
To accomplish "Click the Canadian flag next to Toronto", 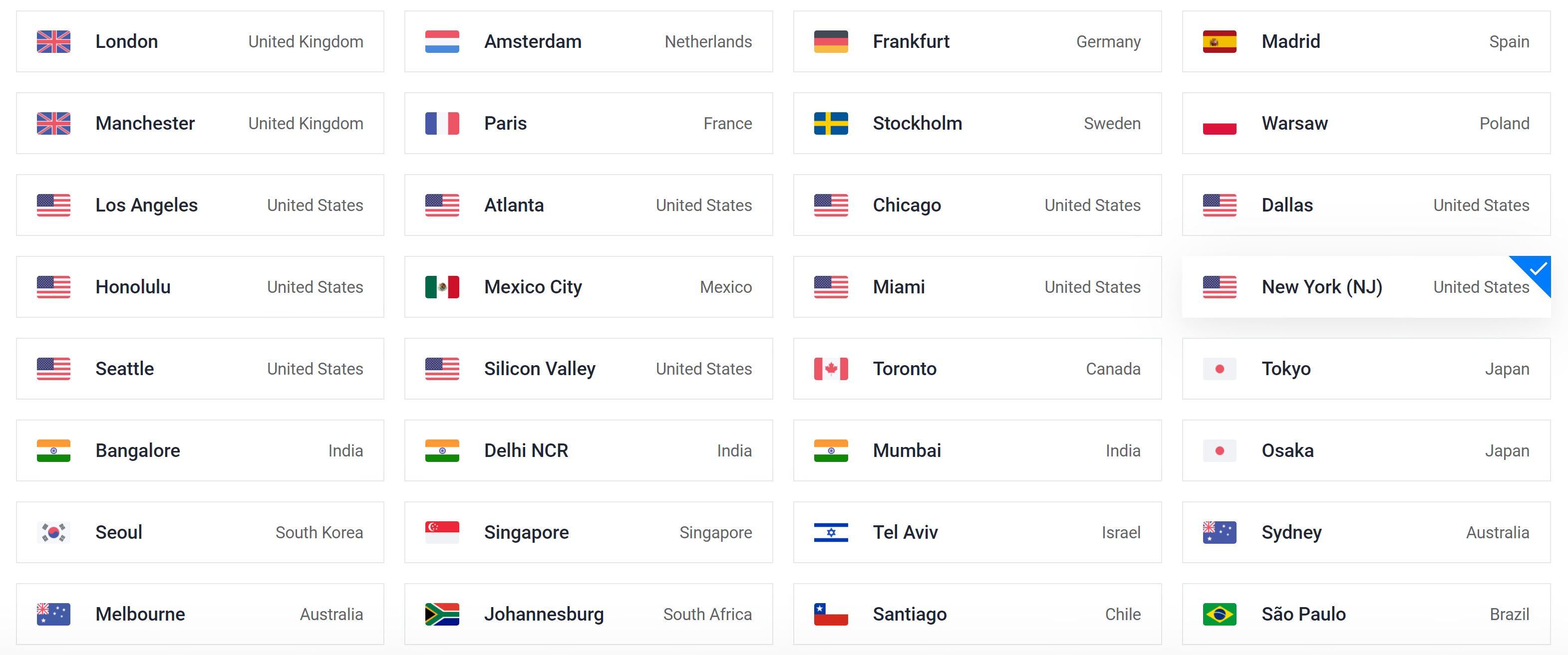I will coord(831,369).
